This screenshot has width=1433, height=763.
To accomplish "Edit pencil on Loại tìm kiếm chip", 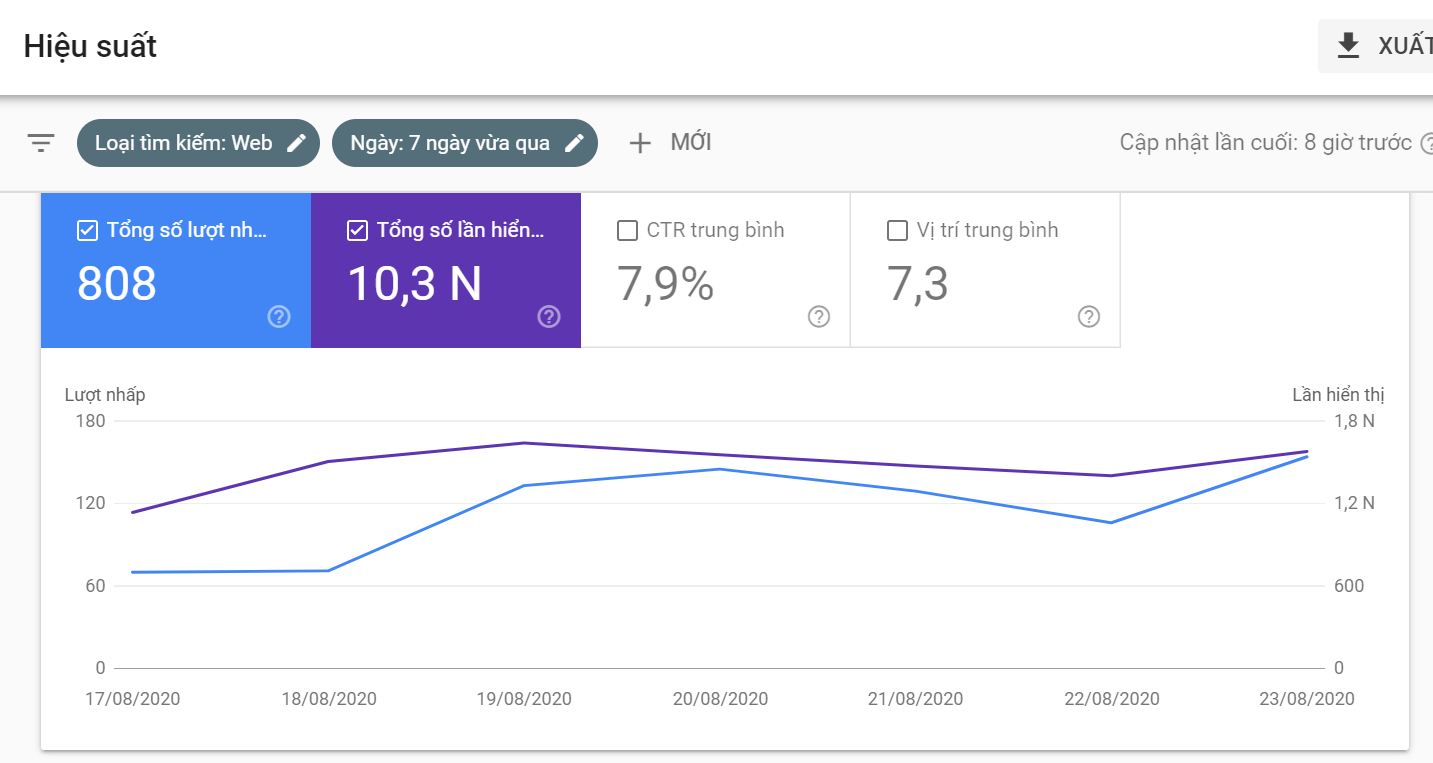I will click(x=296, y=143).
